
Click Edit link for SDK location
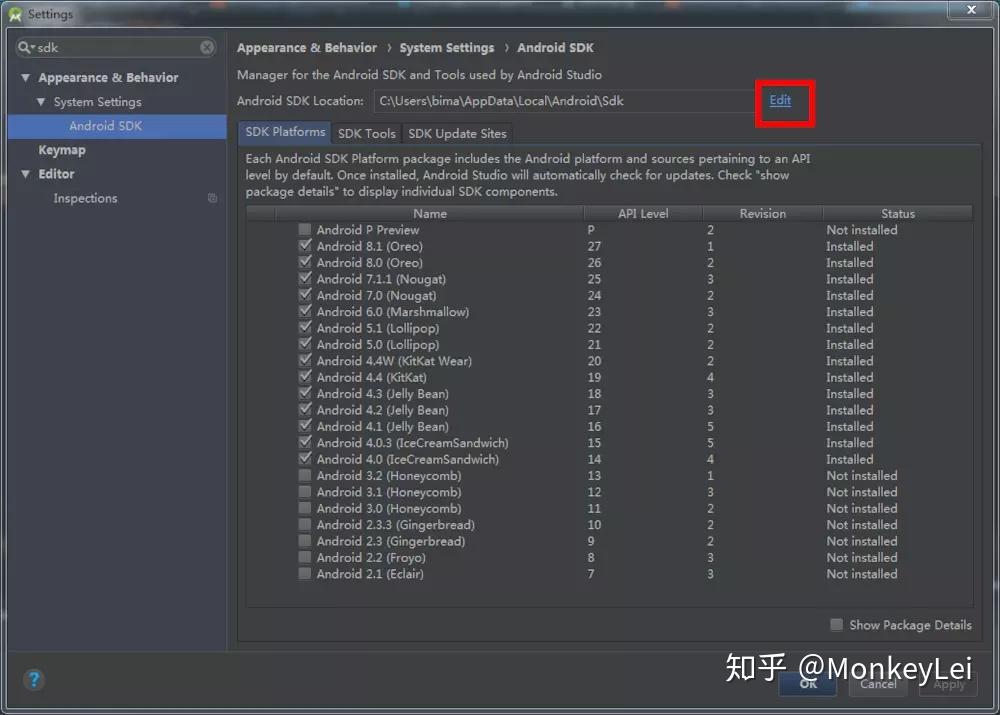780,100
